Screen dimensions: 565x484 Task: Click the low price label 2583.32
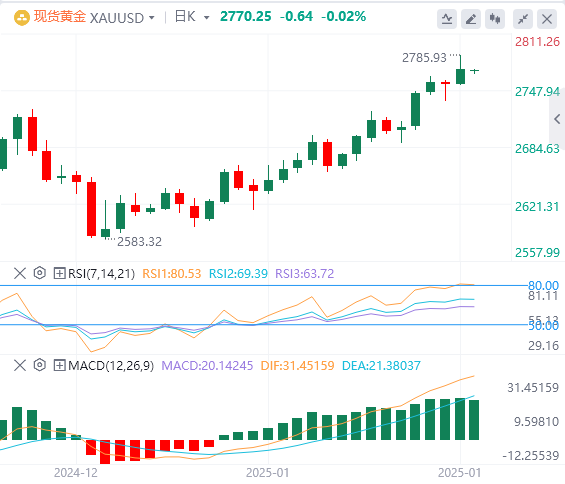[139, 242]
